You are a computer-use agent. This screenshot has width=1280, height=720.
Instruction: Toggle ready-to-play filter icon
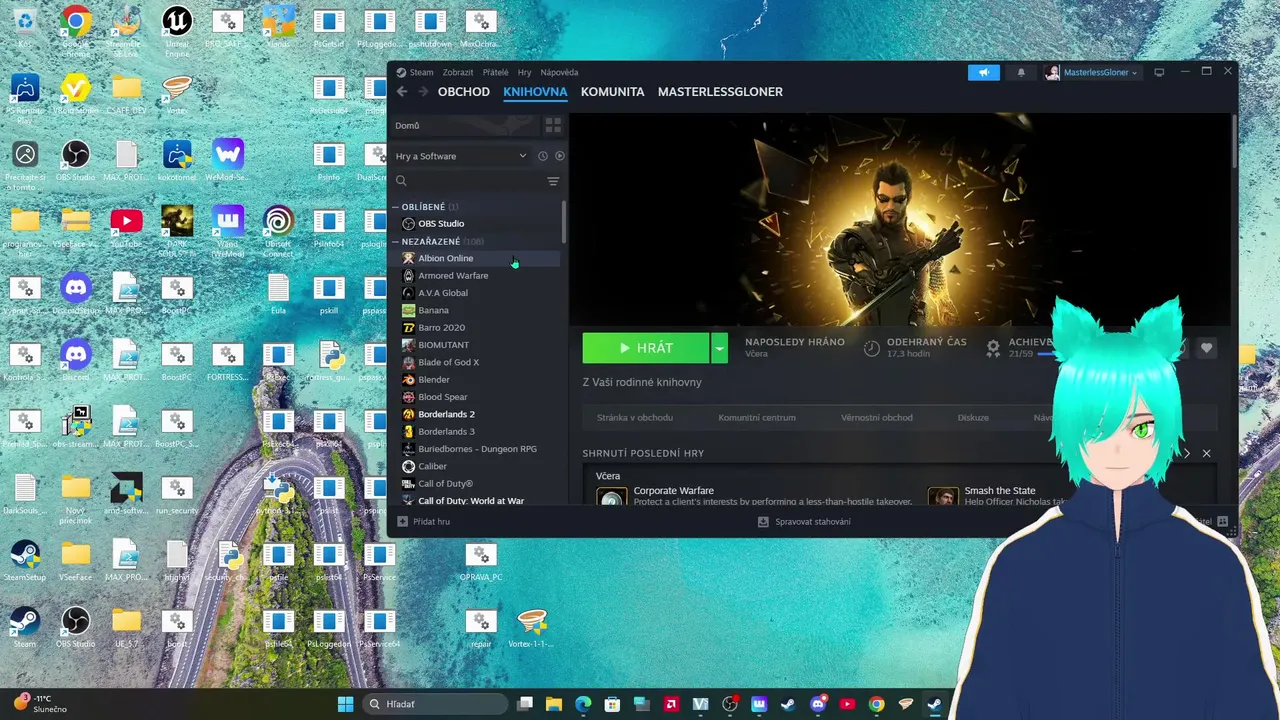[560, 156]
